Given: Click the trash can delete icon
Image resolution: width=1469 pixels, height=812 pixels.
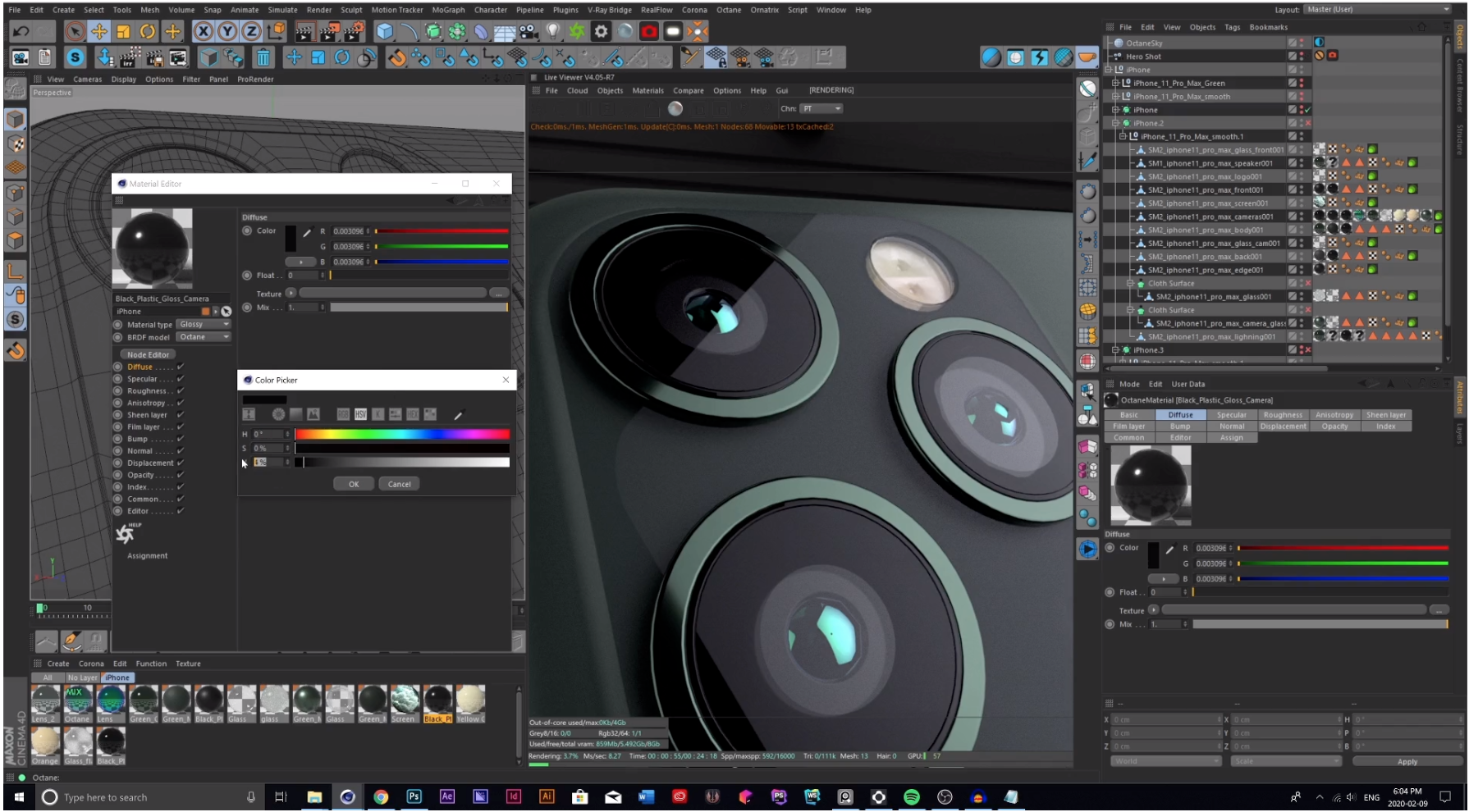Looking at the screenshot, I should click(263, 57).
